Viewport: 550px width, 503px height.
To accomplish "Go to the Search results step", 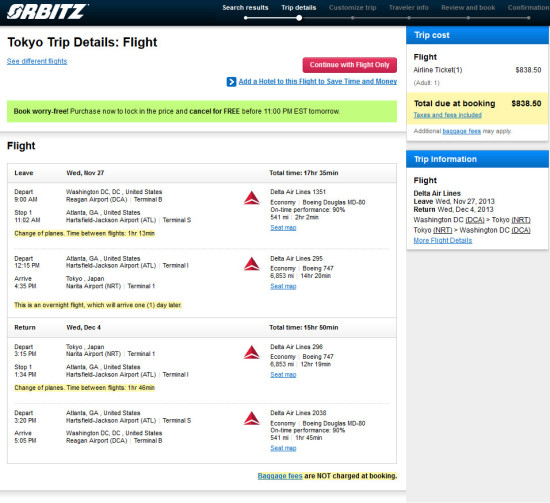I will point(245,8).
